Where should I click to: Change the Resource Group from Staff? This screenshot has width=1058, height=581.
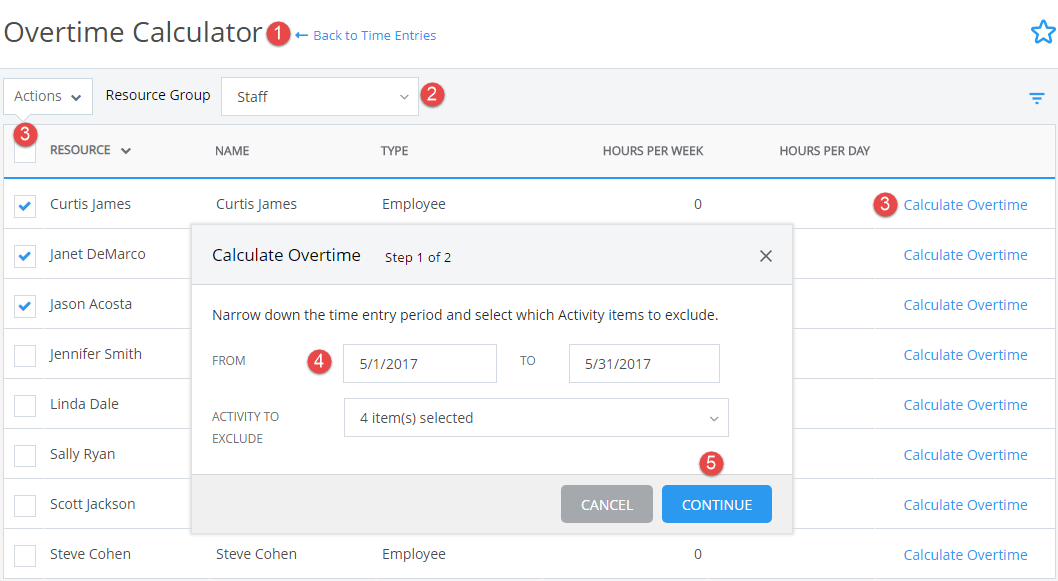click(x=319, y=96)
